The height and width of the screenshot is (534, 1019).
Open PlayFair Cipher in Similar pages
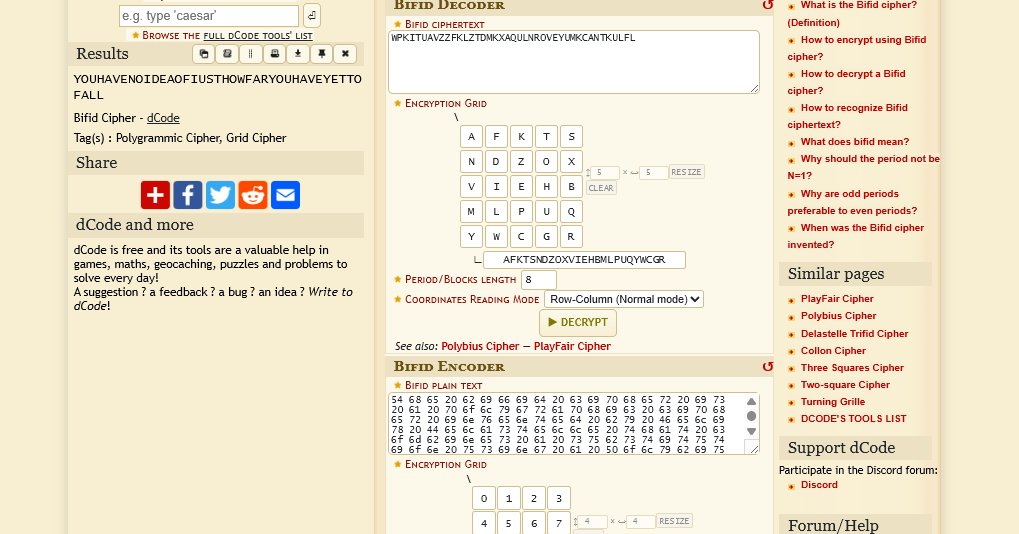pos(837,299)
